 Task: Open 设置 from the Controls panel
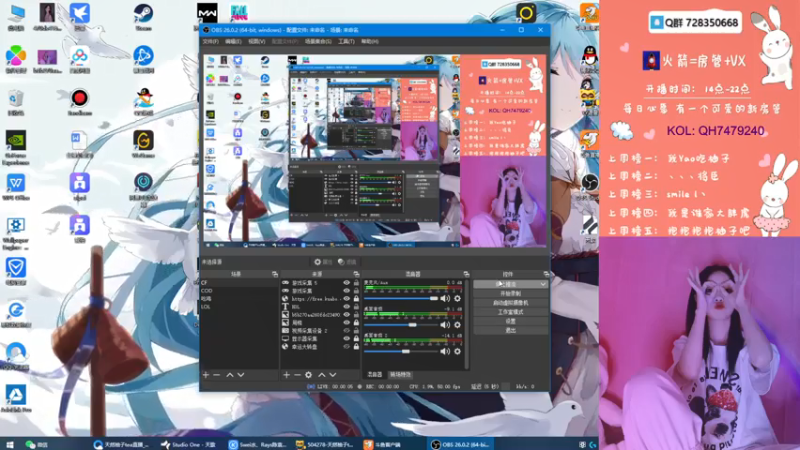(x=510, y=321)
